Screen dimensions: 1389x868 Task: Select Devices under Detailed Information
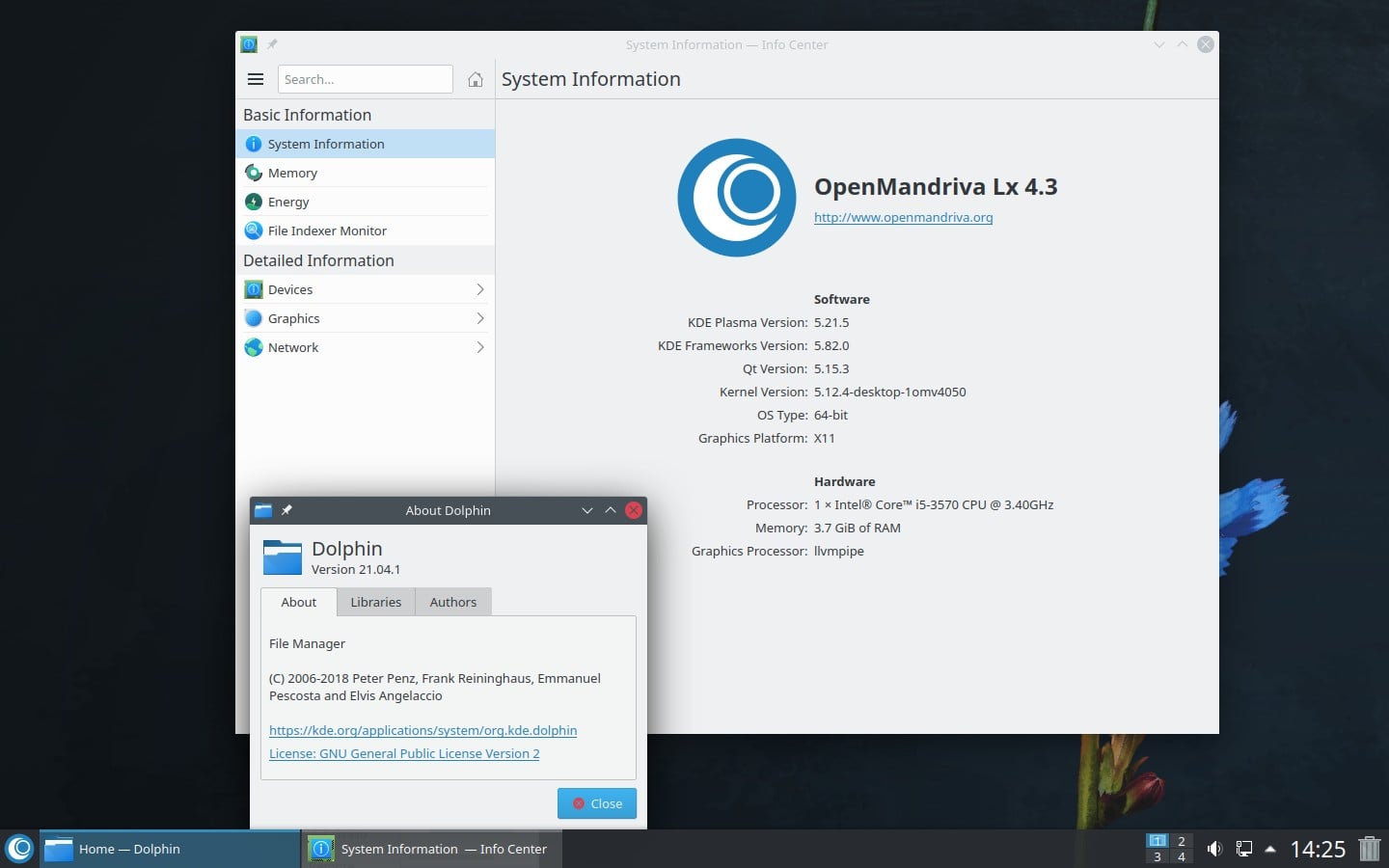[289, 289]
